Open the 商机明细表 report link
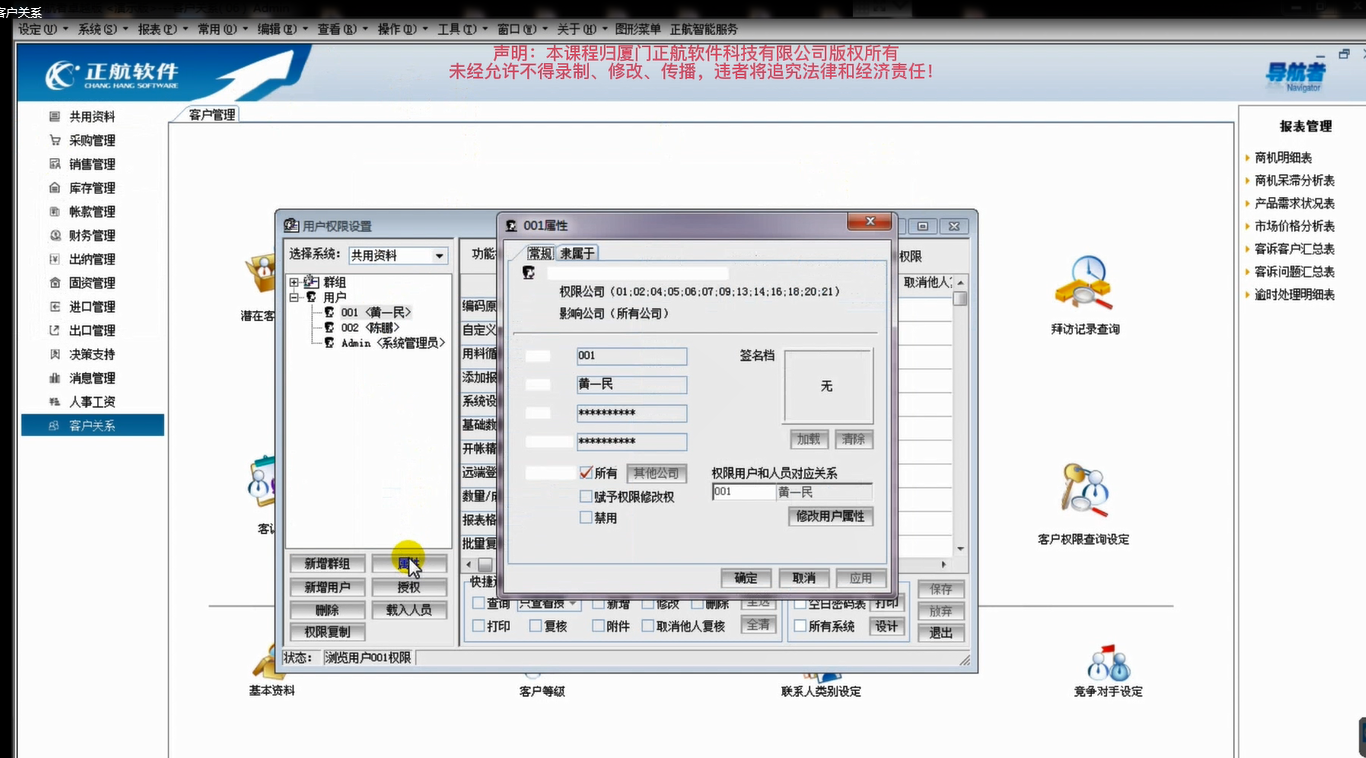 click(x=1283, y=158)
